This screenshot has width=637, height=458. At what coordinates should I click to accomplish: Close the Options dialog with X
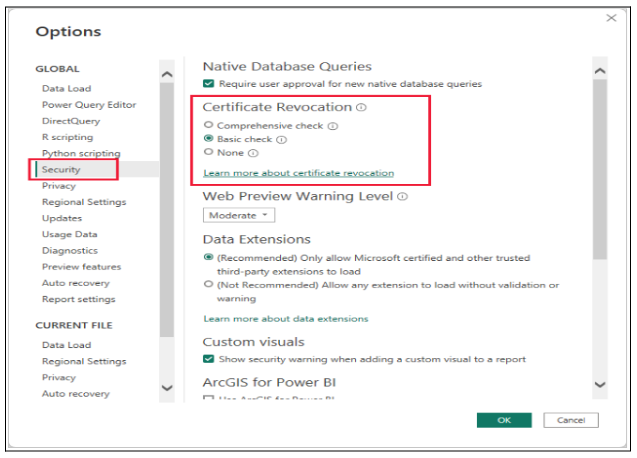click(x=611, y=19)
